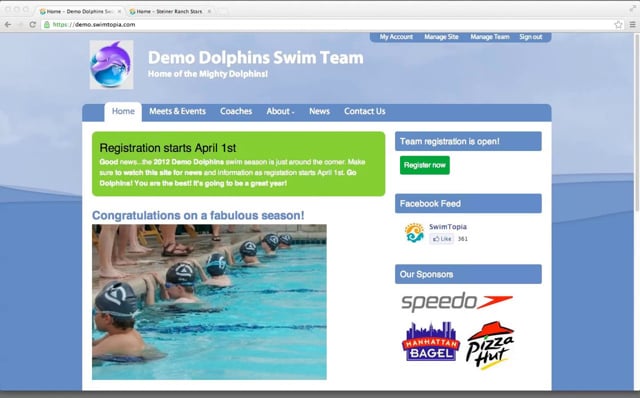Image resolution: width=640 pixels, height=398 pixels.
Task: Open the News page
Action: 319,111
